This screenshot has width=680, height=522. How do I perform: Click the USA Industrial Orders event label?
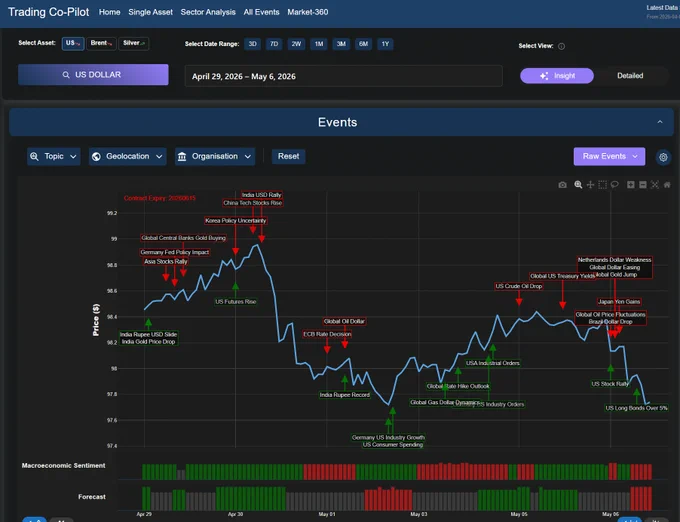tap(493, 363)
